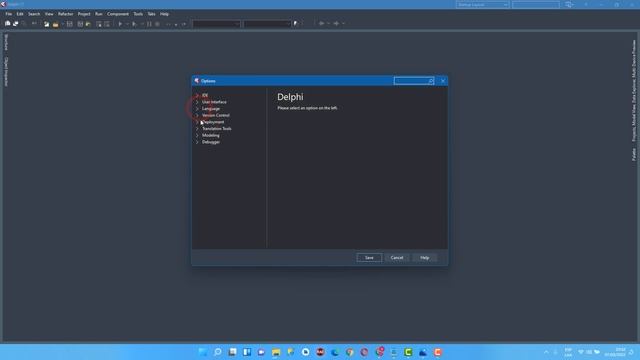This screenshot has height=360, width=640.
Task: Open File Explorer from the taskbar
Action: [276, 352]
